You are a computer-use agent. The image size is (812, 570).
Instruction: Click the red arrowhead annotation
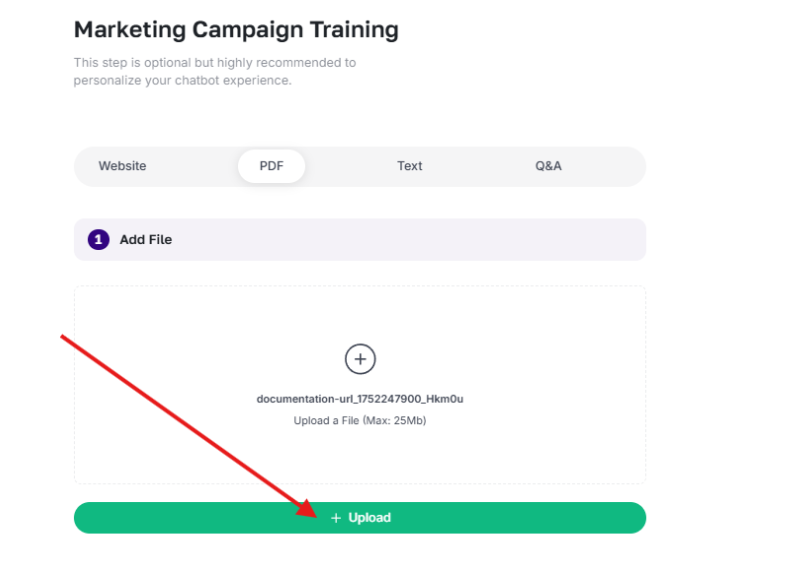pos(307,508)
